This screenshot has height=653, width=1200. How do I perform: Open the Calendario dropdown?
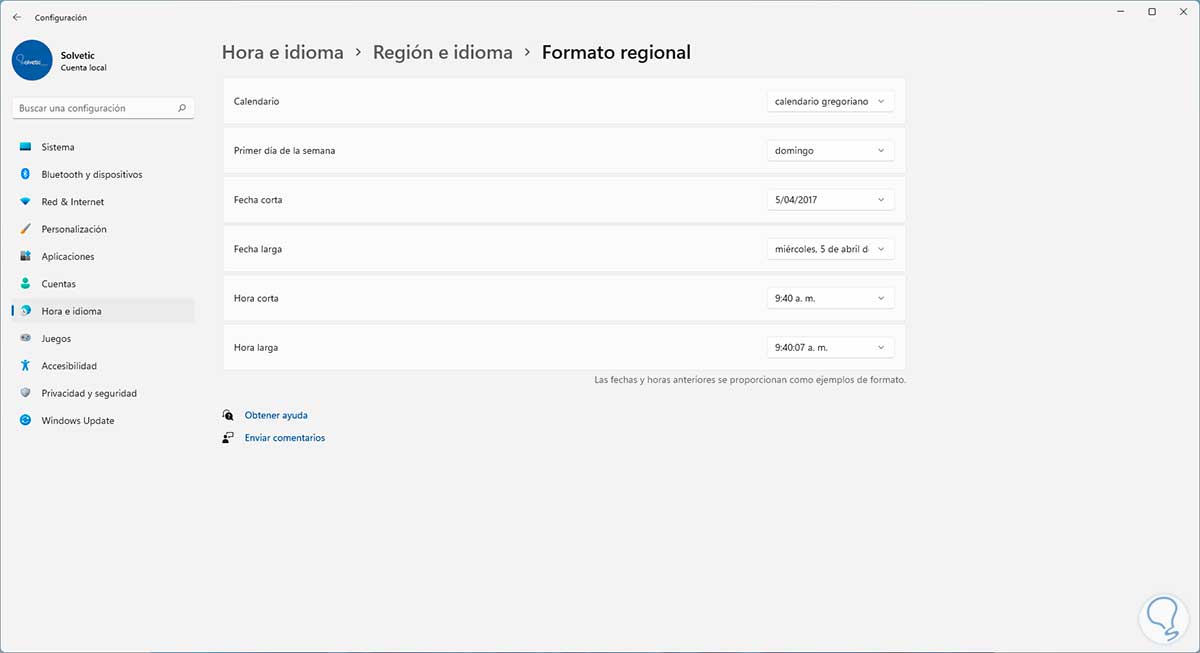coord(830,101)
